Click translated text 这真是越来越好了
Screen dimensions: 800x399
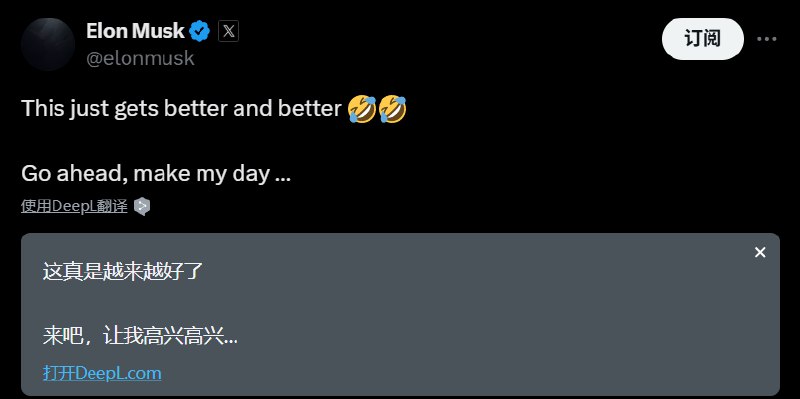pyautogui.click(x=123, y=271)
